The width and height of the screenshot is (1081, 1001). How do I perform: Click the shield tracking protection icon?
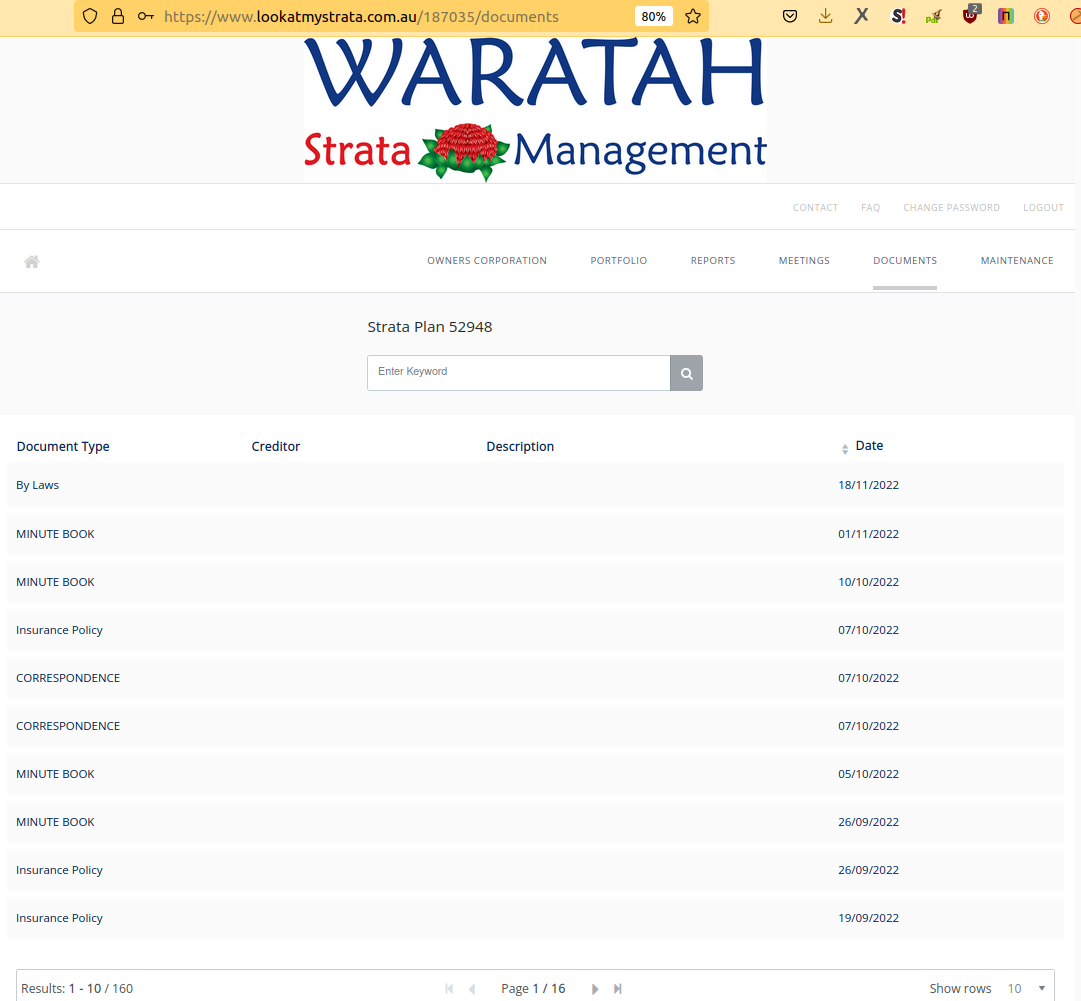(x=90, y=17)
